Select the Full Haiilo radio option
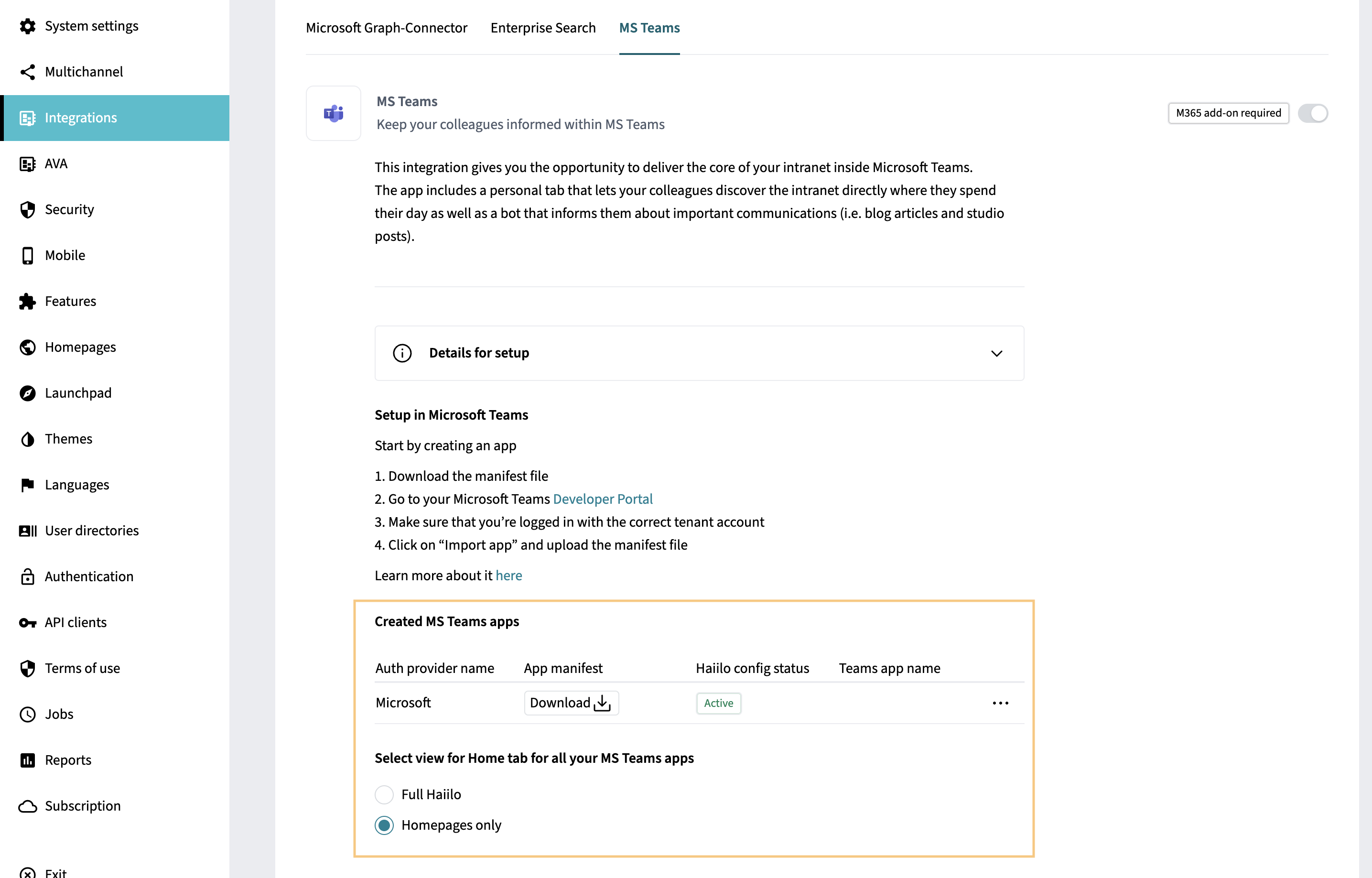Image resolution: width=1372 pixels, height=878 pixels. point(384,795)
